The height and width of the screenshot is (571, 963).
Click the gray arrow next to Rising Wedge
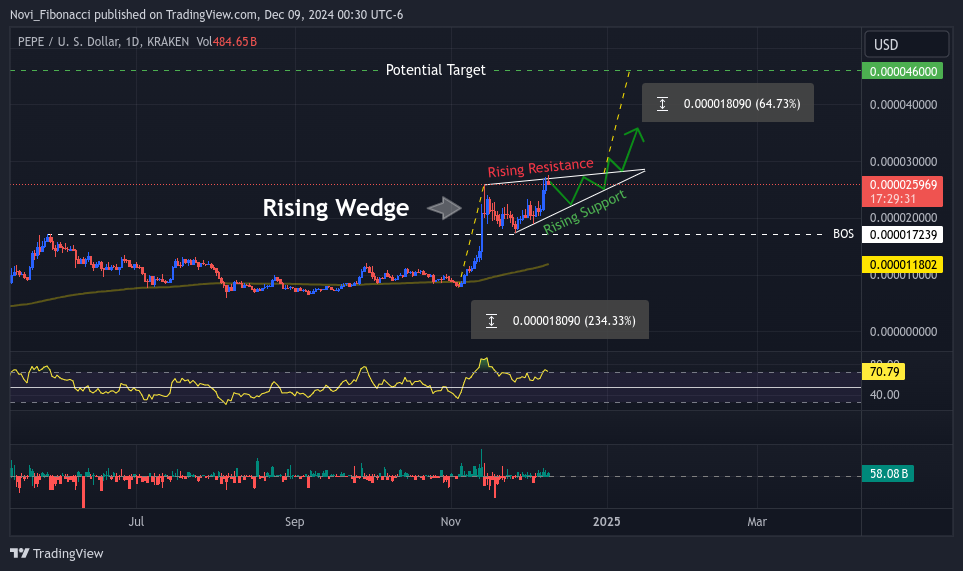tap(444, 208)
